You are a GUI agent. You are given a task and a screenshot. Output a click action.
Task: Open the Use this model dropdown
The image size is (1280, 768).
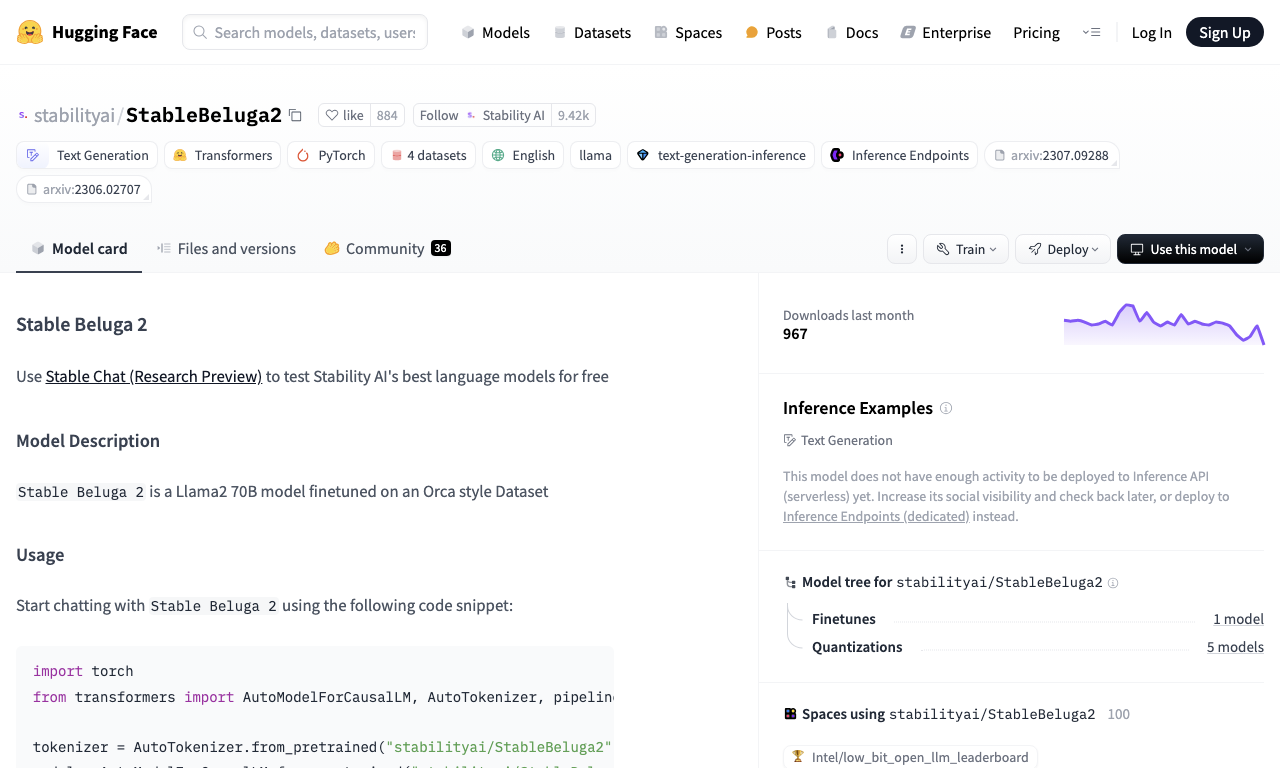point(1190,249)
